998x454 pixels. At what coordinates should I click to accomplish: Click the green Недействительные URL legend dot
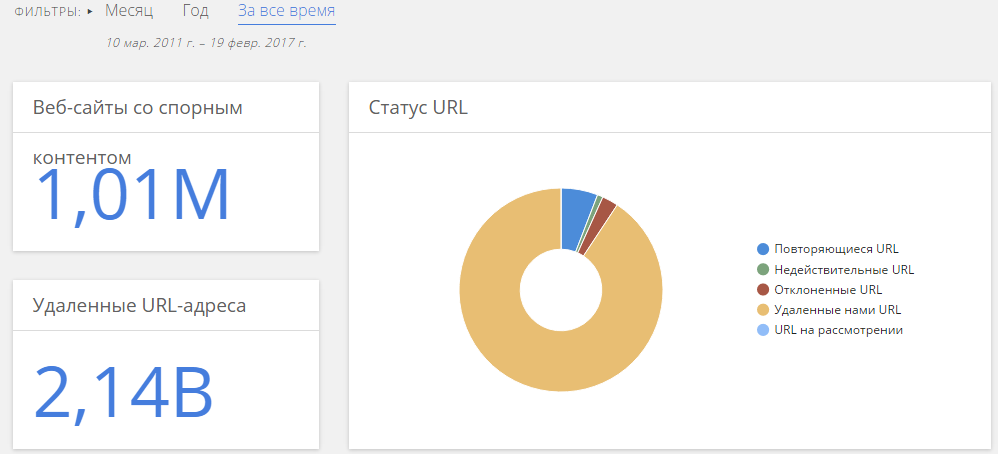(763, 269)
